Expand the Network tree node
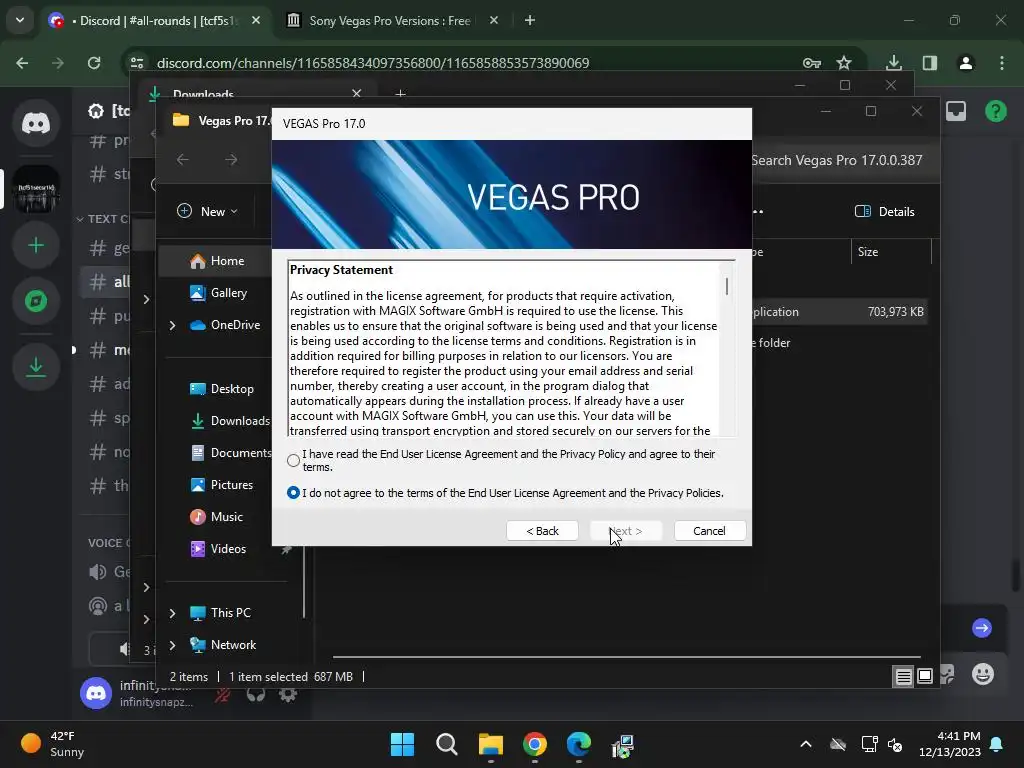Image resolution: width=1024 pixels, height=768 pixels. point(172,645)
